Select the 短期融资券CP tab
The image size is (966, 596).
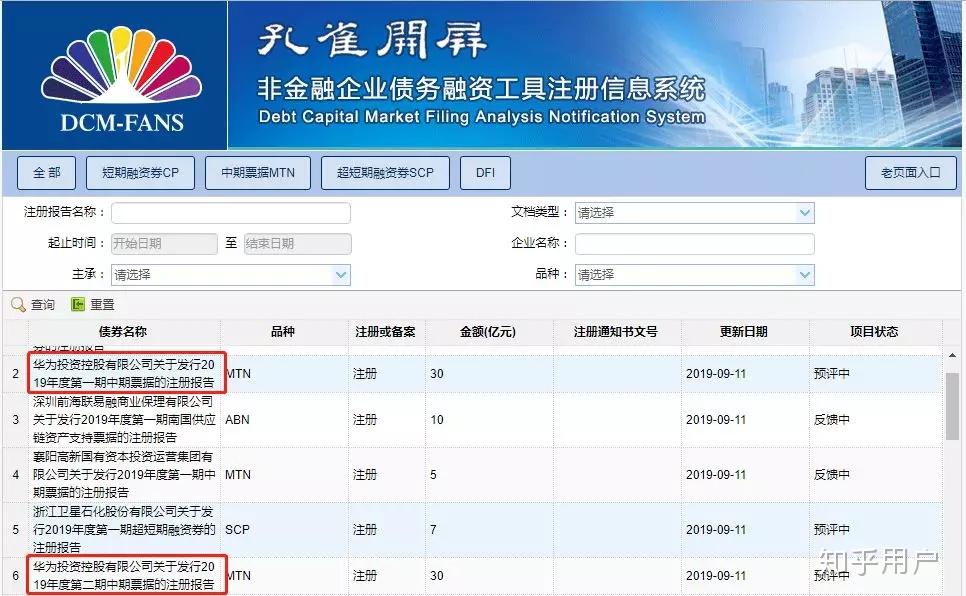click(x=140, y=173)
